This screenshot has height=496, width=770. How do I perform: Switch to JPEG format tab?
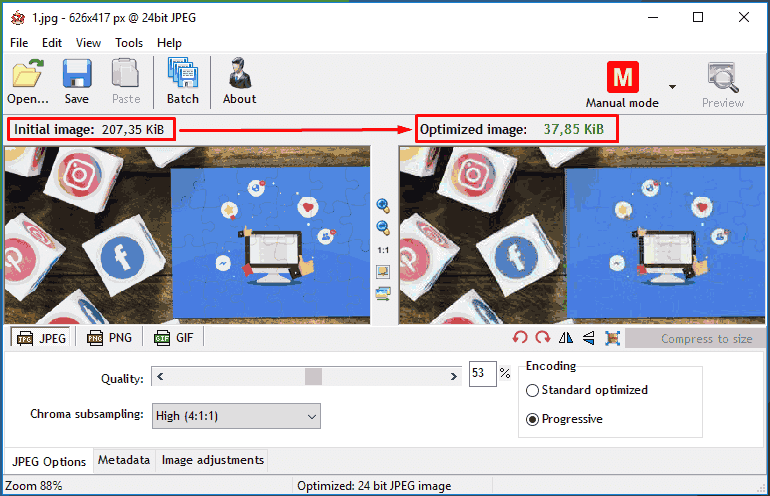(x=40, y=338)
